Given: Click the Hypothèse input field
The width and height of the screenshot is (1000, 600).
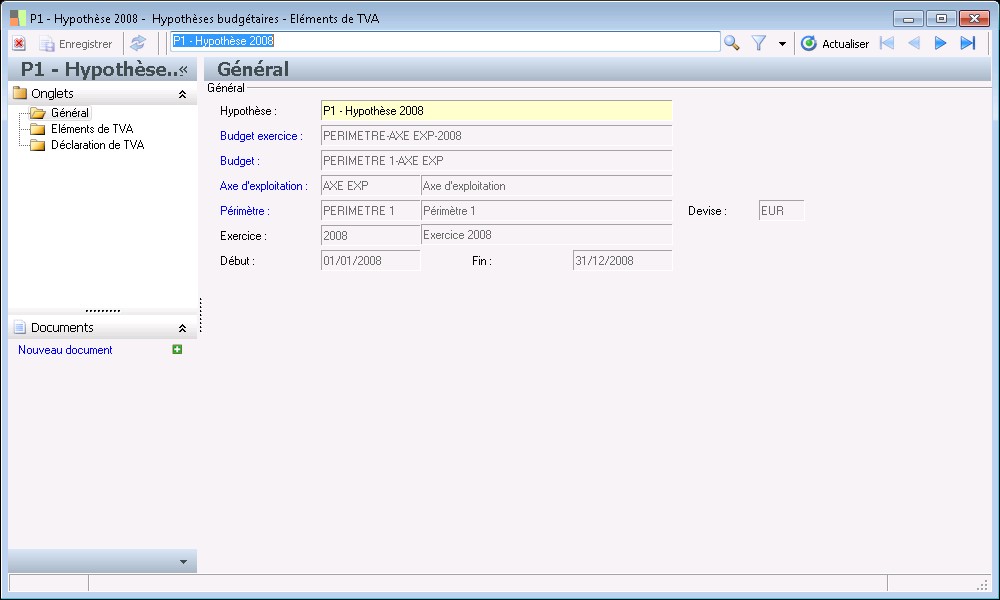Looking at the screenshot, I should point(496,111).
